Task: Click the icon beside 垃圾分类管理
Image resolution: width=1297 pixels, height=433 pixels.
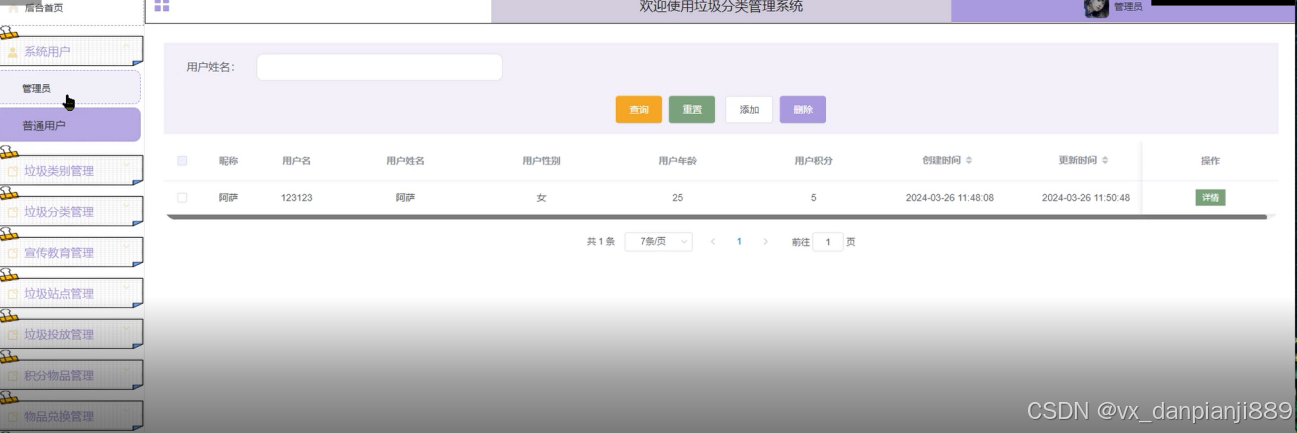Action: (x=13, y=212)
